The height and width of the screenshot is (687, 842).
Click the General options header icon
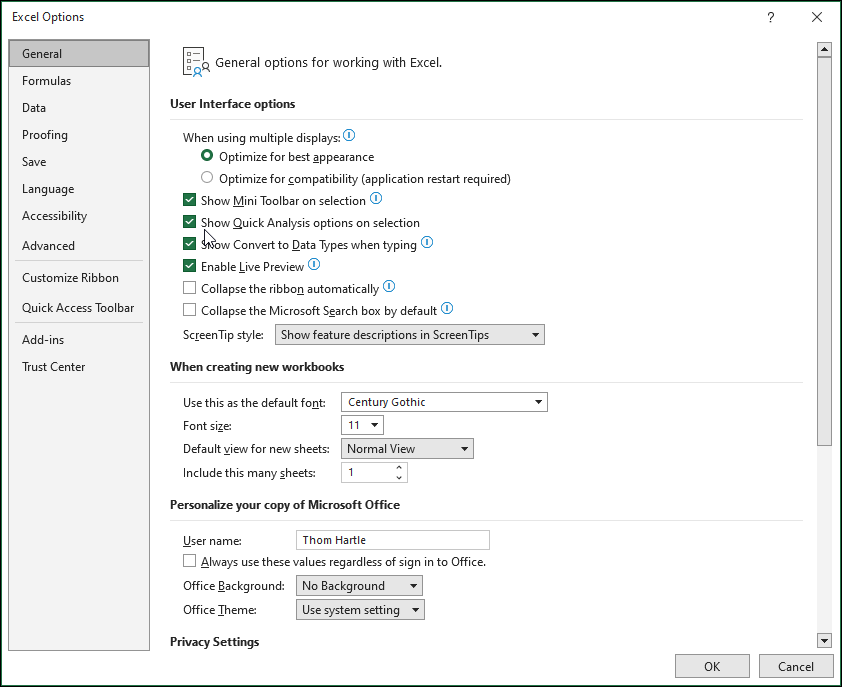pos(196,62)
